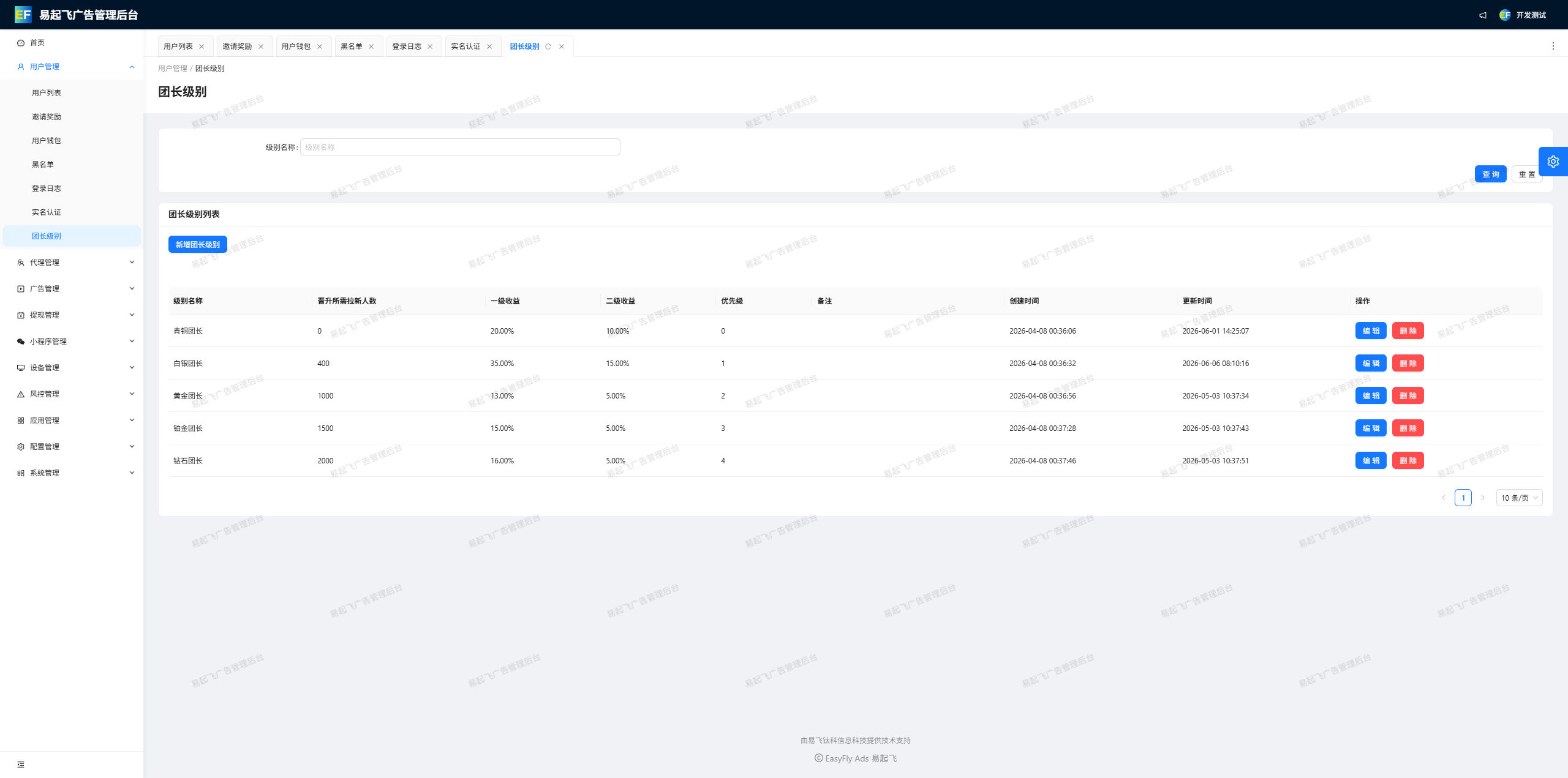Select 团长级别 in the sidebar
Viewport: 1568px width, 778px height.
click(72, 236)
